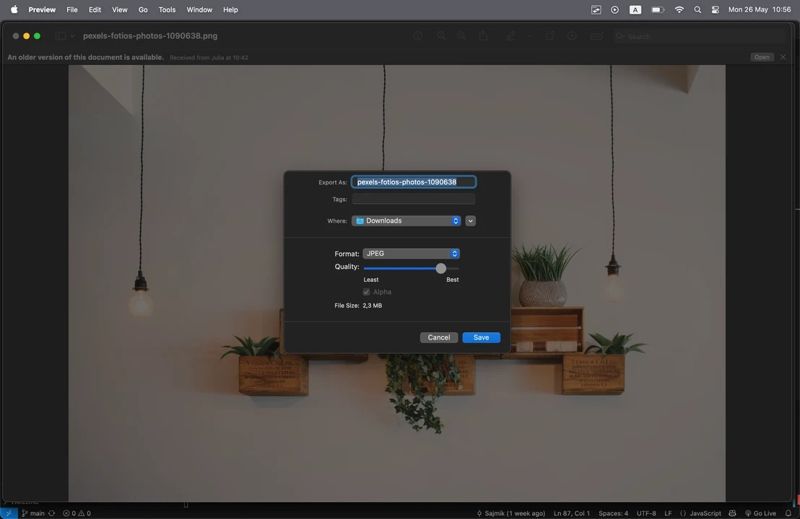Toggle the Alpha checkbox
Image resolution: width=800 pixels, height=519 pixels.
click(367, 292)
